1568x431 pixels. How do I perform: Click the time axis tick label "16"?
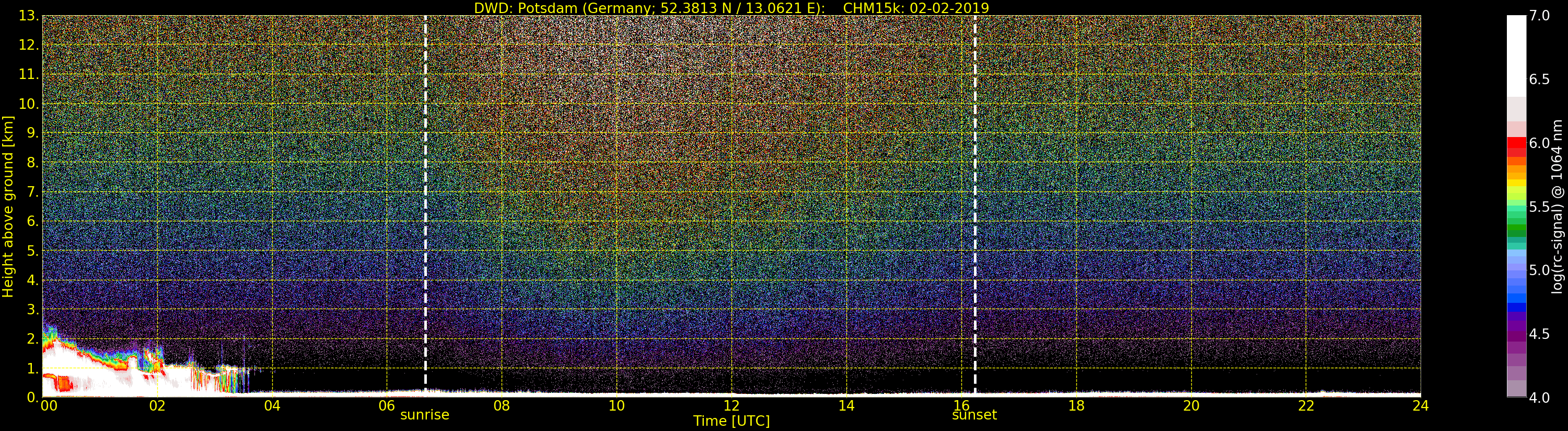pos(961,405)
